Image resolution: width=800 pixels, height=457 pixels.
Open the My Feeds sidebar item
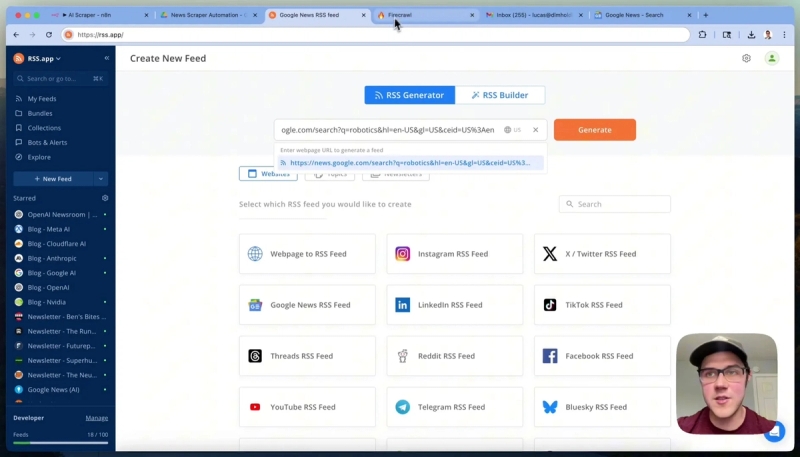tap(42, 98)
